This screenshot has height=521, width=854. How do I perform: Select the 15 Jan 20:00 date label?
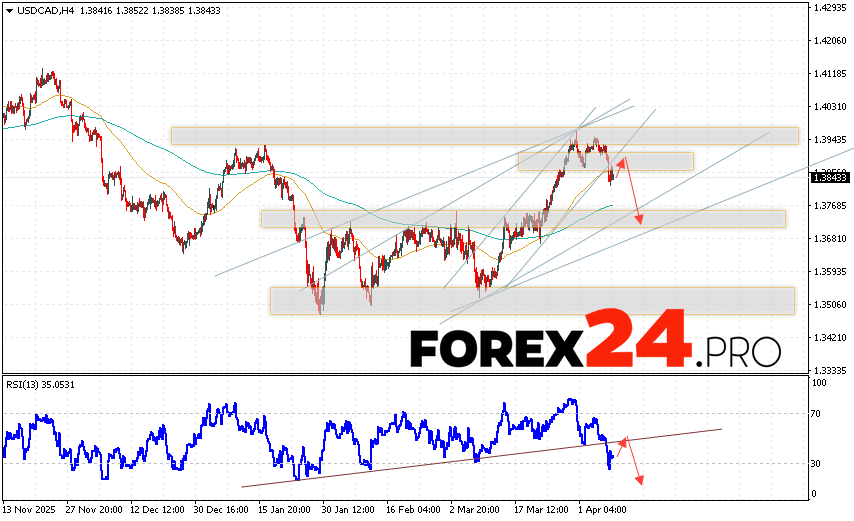coord(285,510)
